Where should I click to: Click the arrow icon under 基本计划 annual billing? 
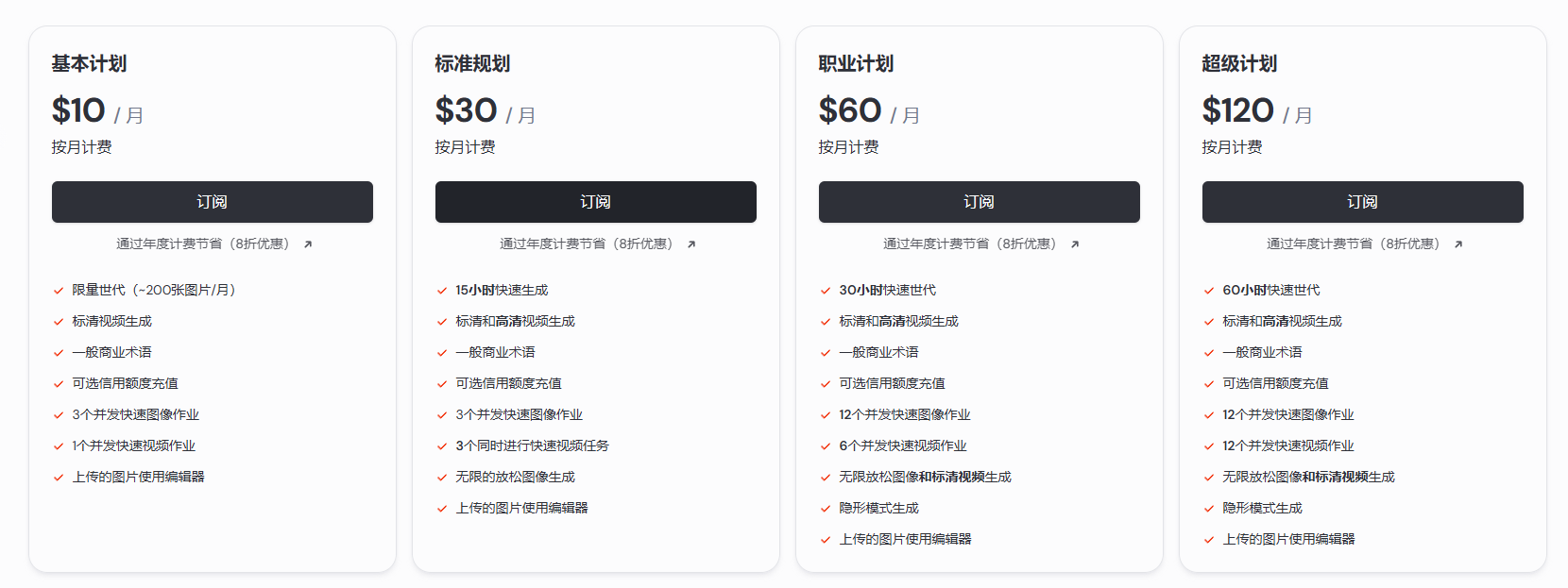pos(308,244)
